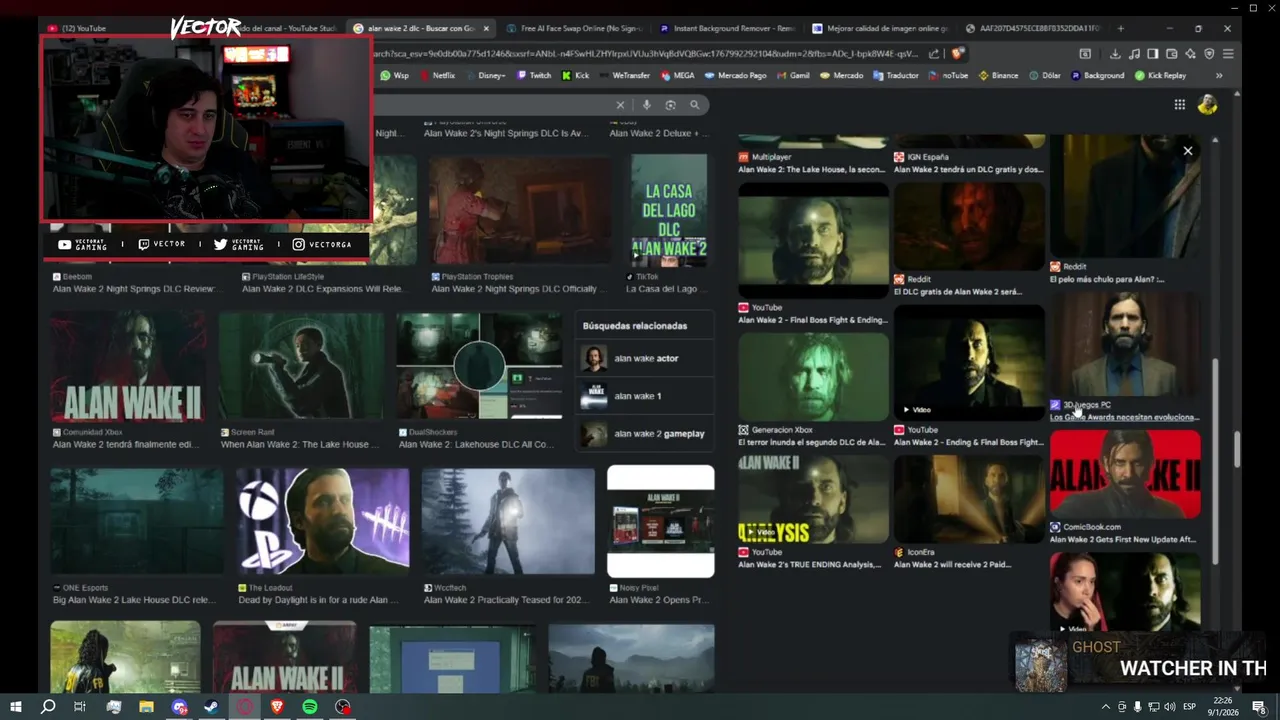Close the image preview side panel
This screenshot has height=720, width=1280.
pyautogui.click(x=1188, y=151)
